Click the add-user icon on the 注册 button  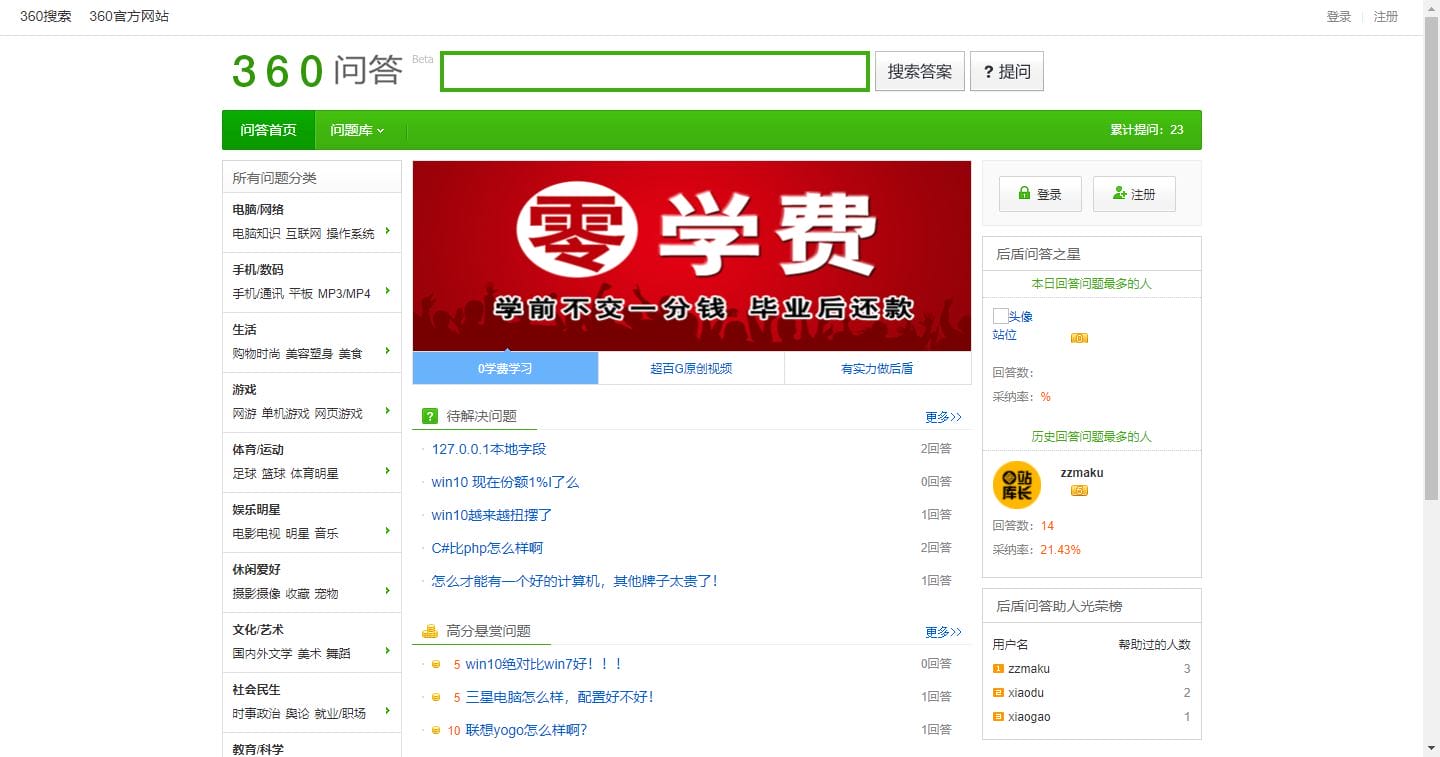click(1118, 193)
